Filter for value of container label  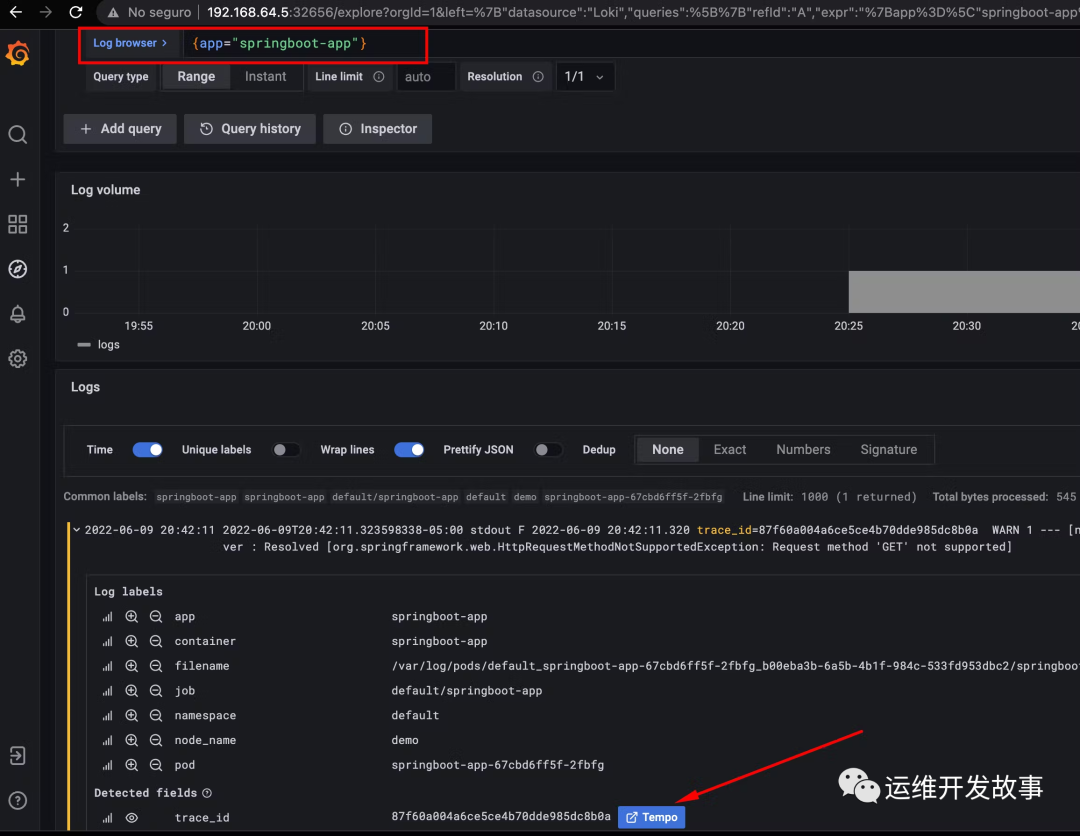click(132, 641)
